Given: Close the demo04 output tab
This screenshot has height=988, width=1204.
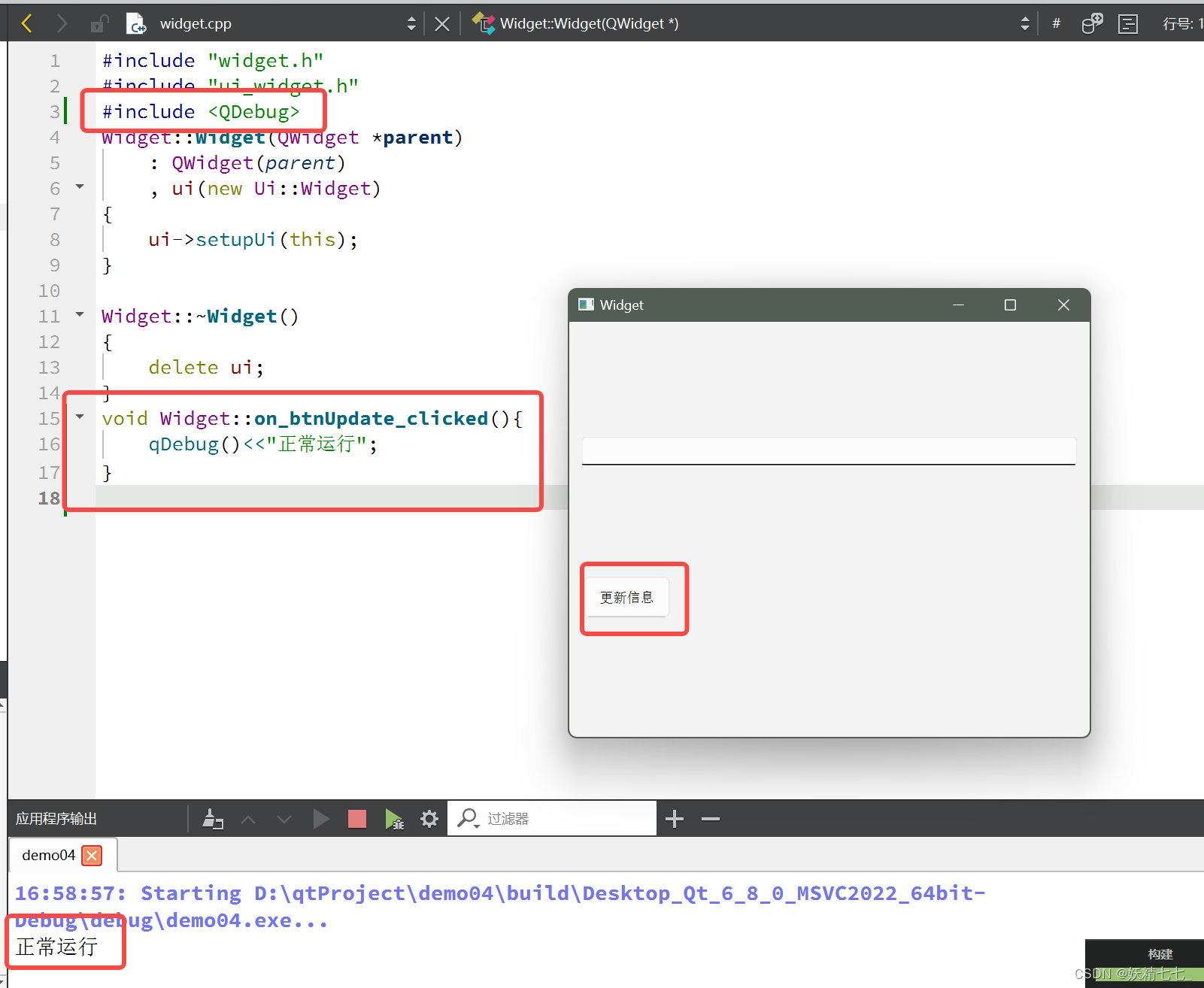Looking at the screenshot, I should tap(92, 856).
